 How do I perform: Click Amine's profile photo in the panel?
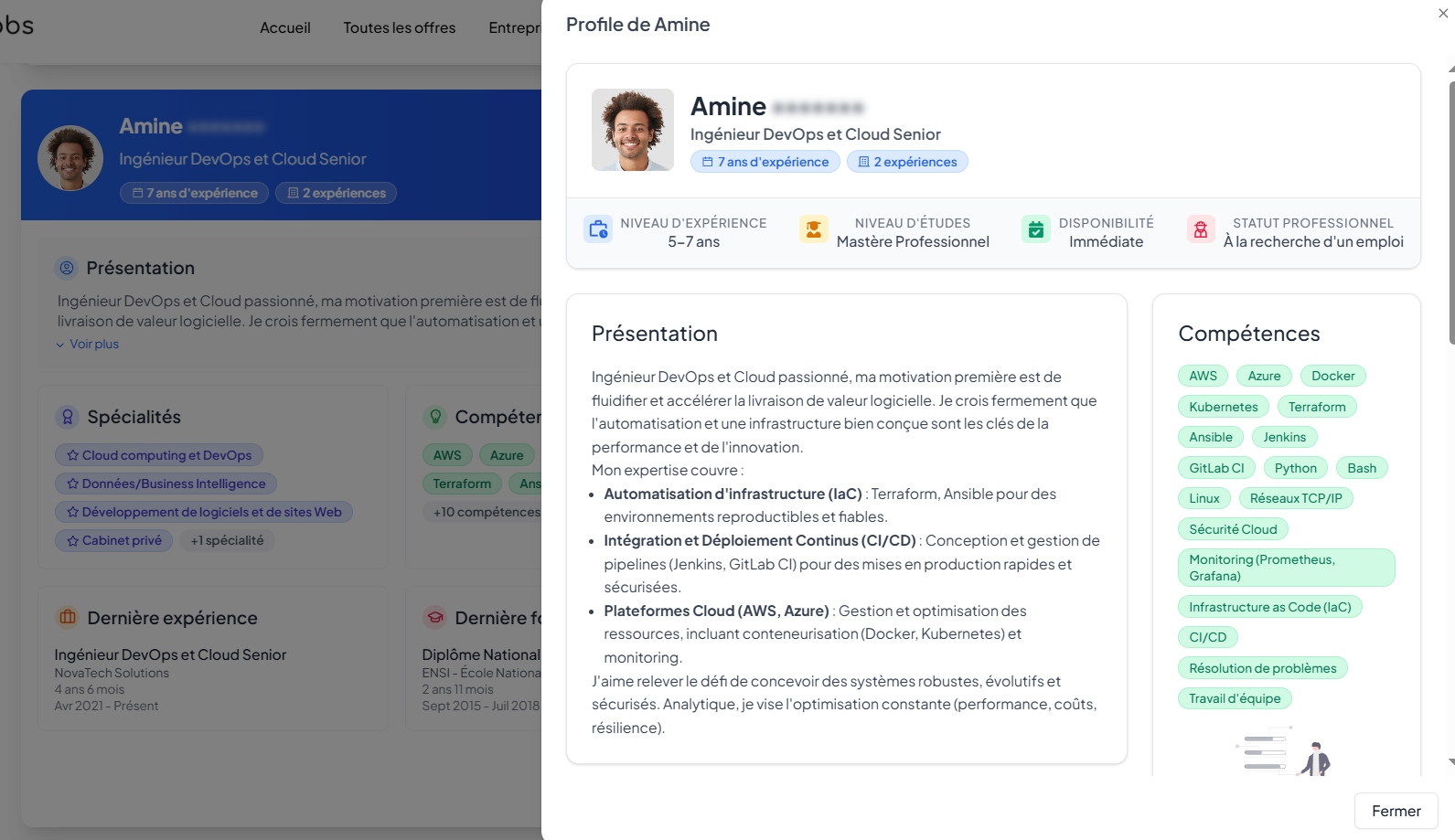[632, 130]
